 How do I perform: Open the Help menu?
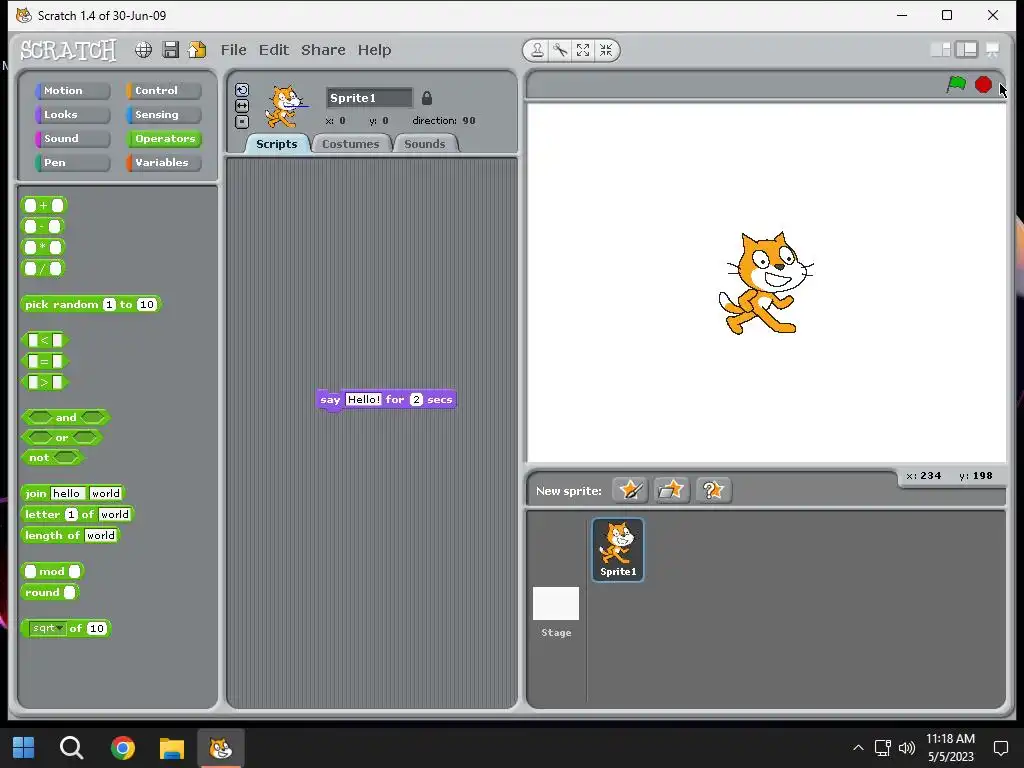coord(374,50)
